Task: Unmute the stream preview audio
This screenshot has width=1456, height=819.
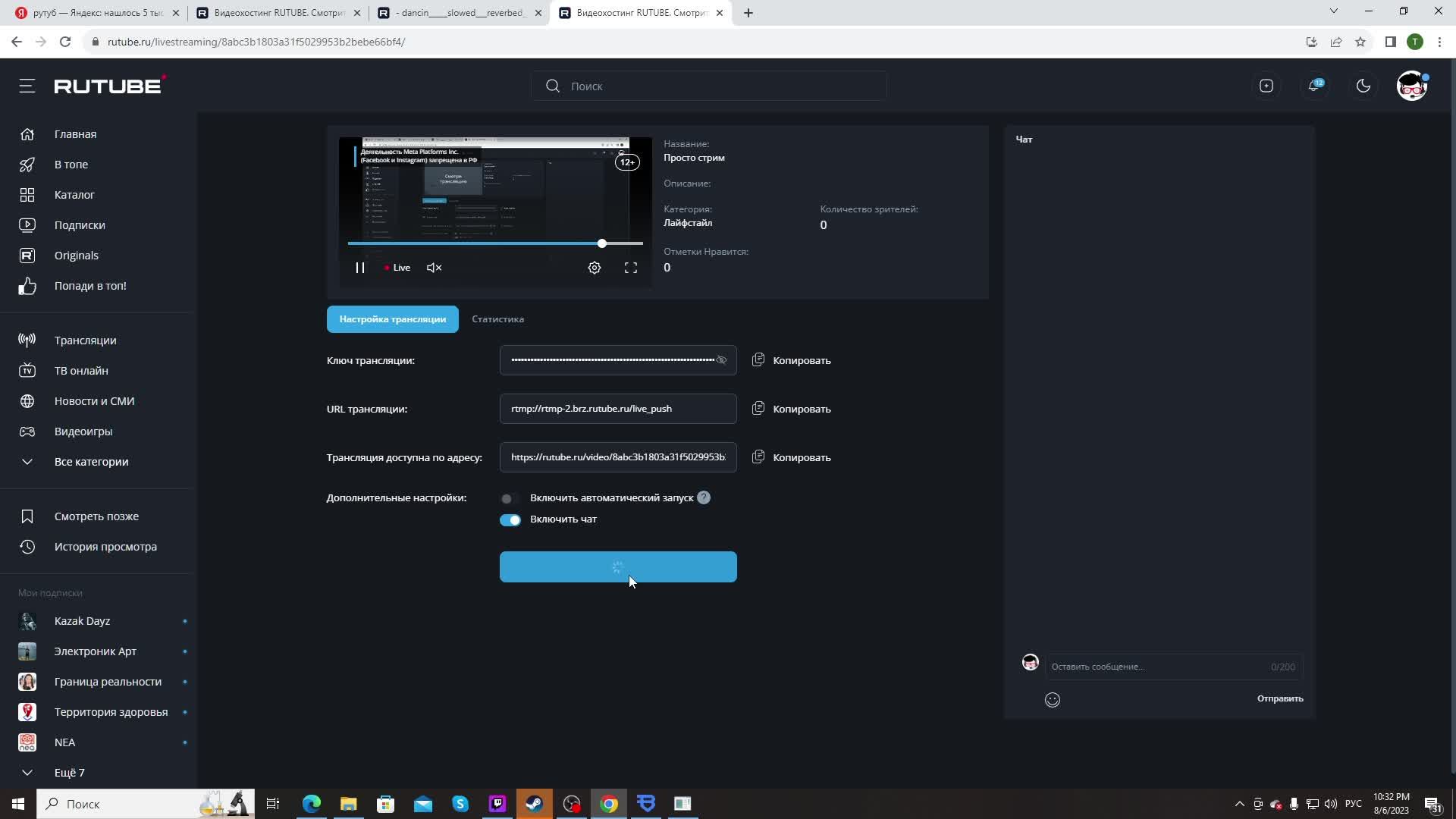Action: pos(434,268)
